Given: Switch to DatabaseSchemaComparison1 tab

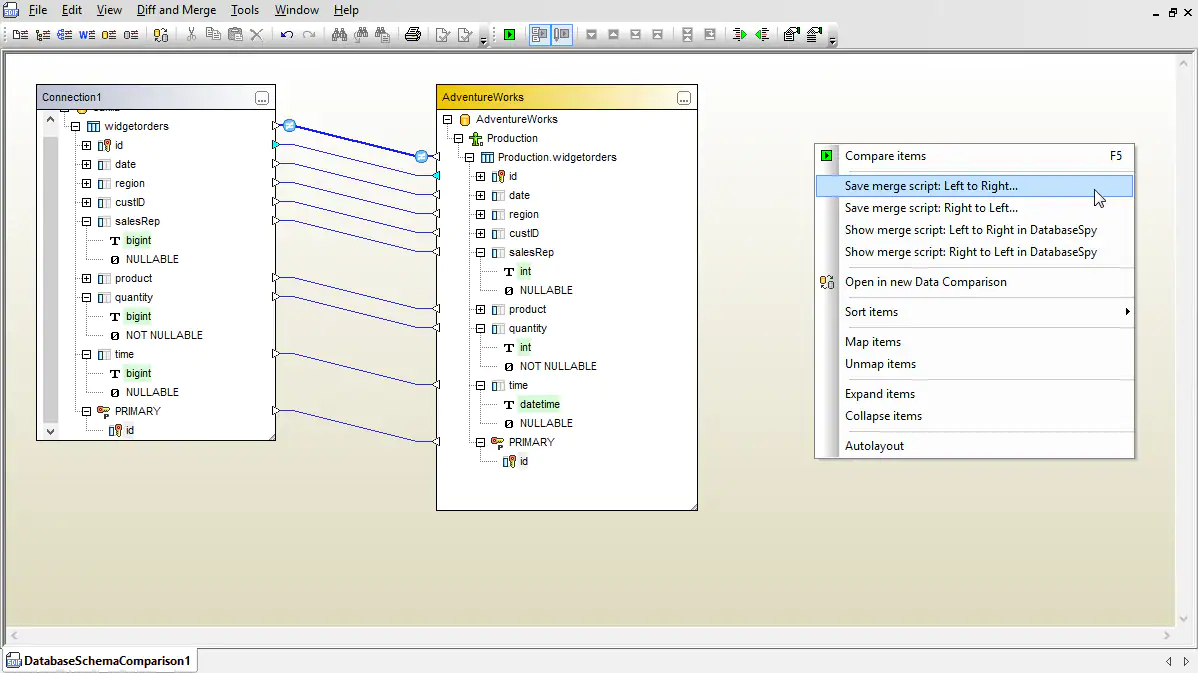Looking at the screenshot, I should 106,661.
